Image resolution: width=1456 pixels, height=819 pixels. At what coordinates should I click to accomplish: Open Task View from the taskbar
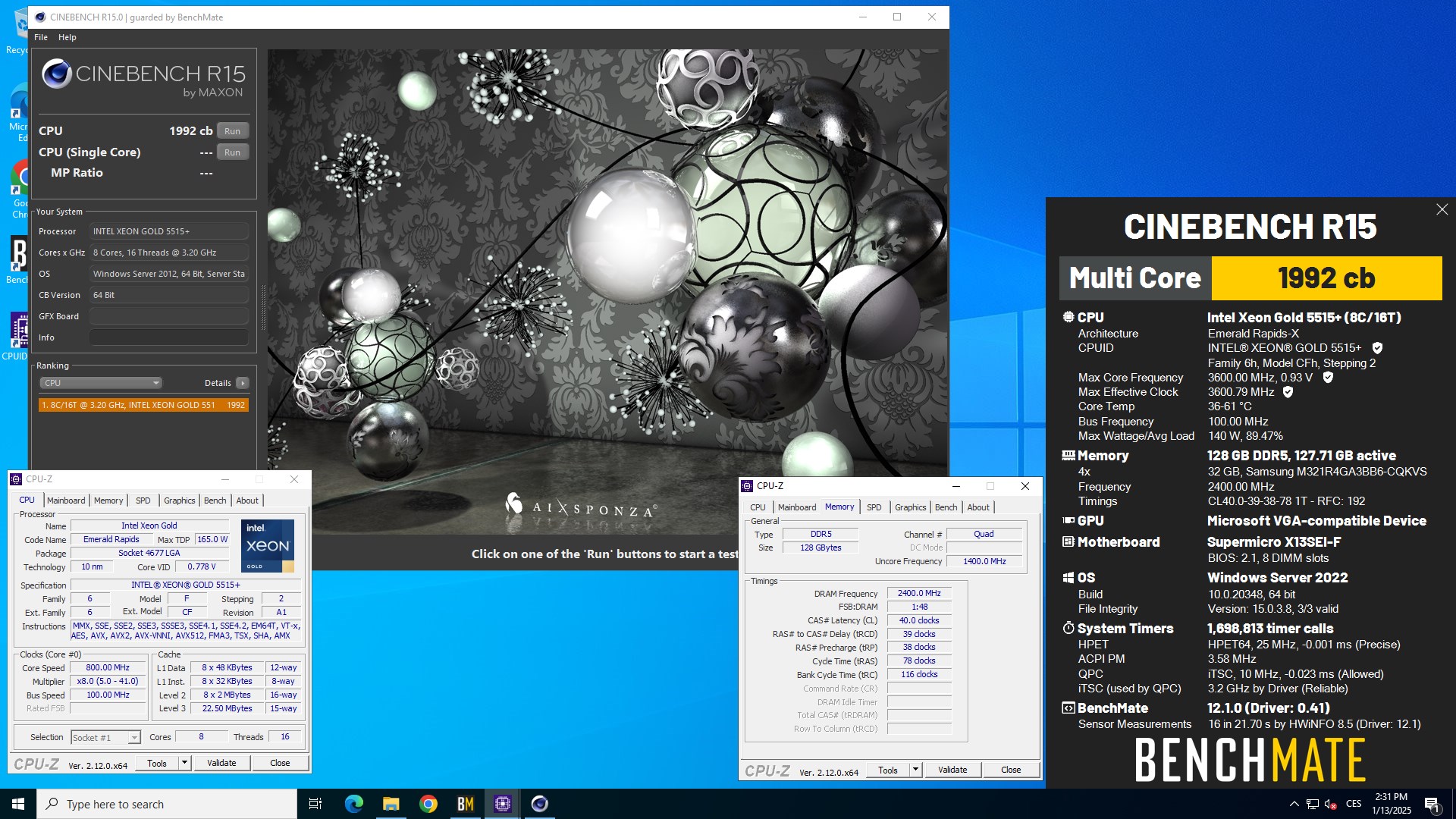pyautogui.click(x=315, y=804)
